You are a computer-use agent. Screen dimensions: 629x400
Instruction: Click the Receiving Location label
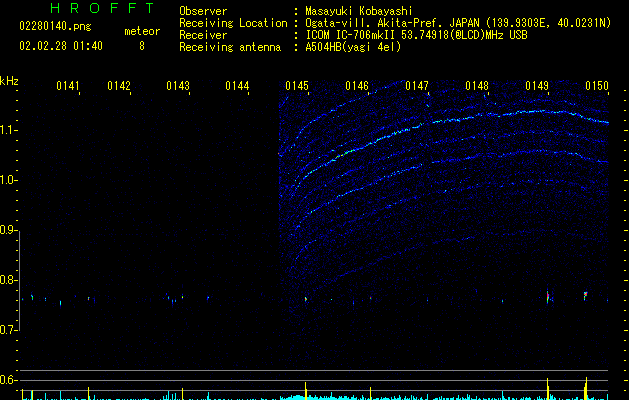coord(233,23)
